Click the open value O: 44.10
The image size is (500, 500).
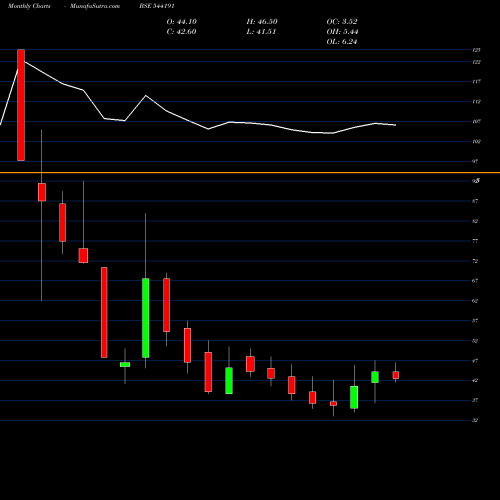tap(182, 22)
